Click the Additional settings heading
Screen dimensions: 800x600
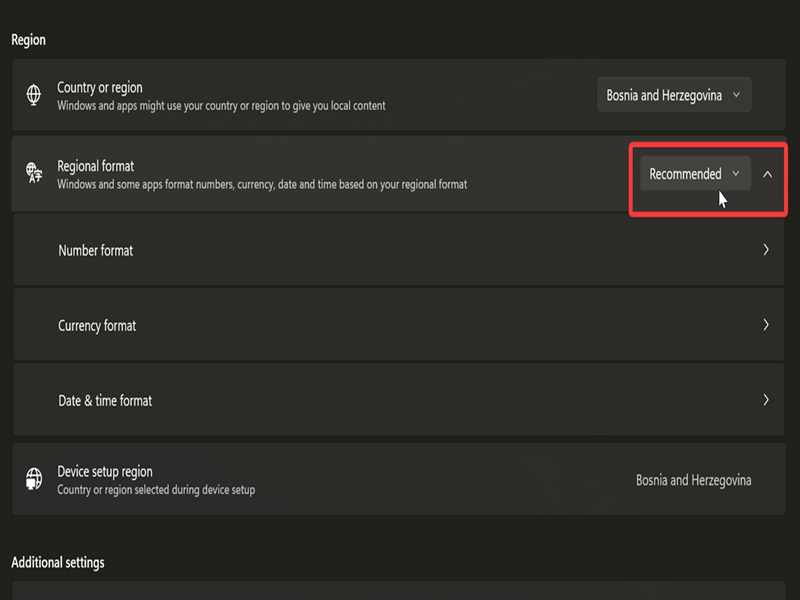point(55,562)
